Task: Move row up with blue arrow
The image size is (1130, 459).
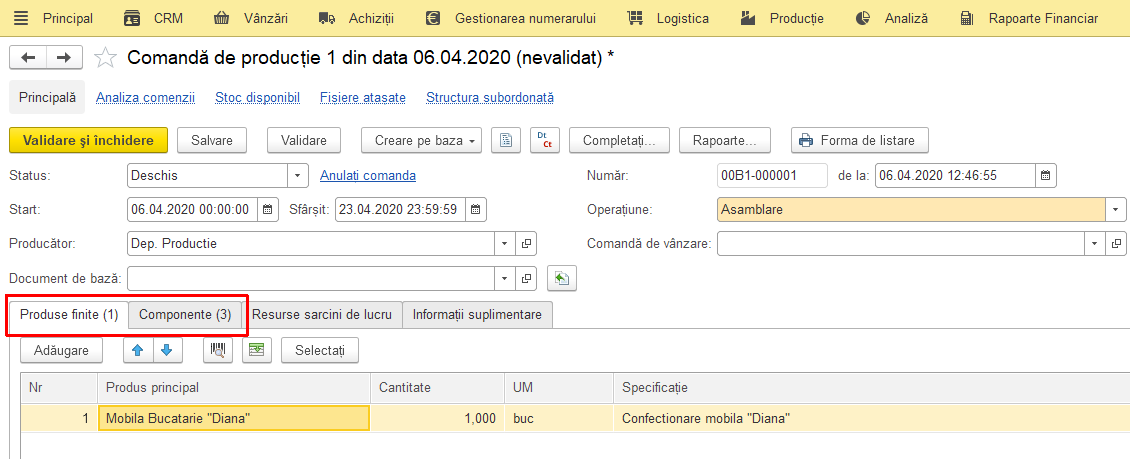Action: (x=138, y=351)
